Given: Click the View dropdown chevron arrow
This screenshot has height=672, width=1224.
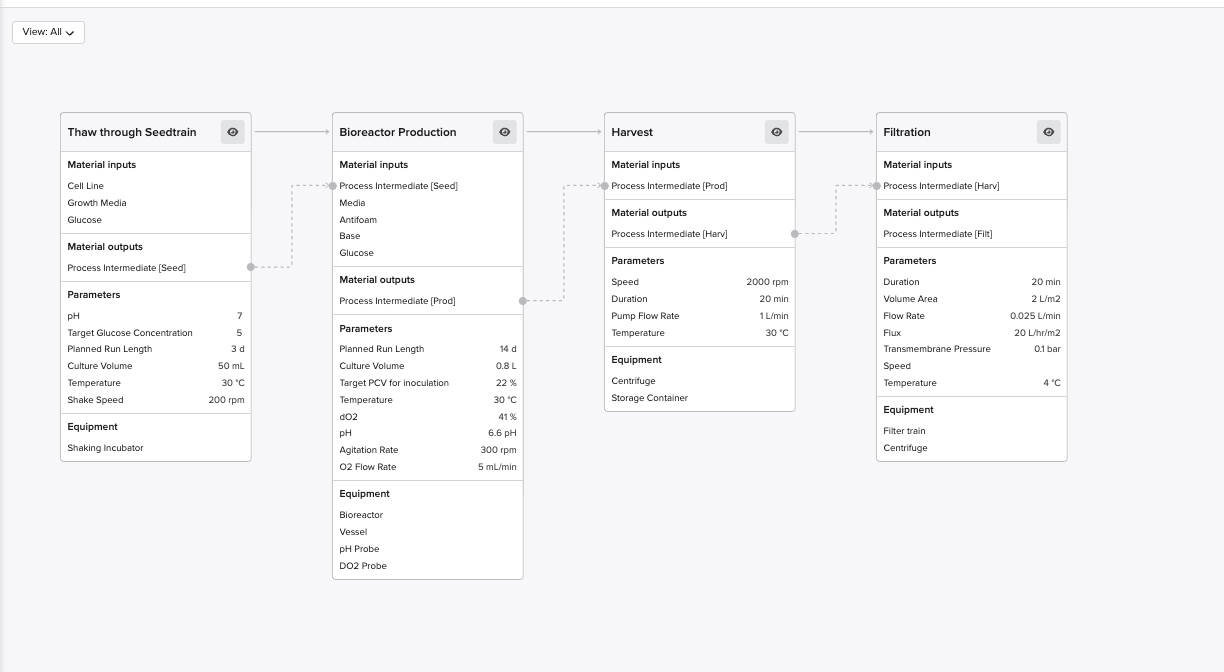Looking at the screenshot, I should [x=70, y=33].
